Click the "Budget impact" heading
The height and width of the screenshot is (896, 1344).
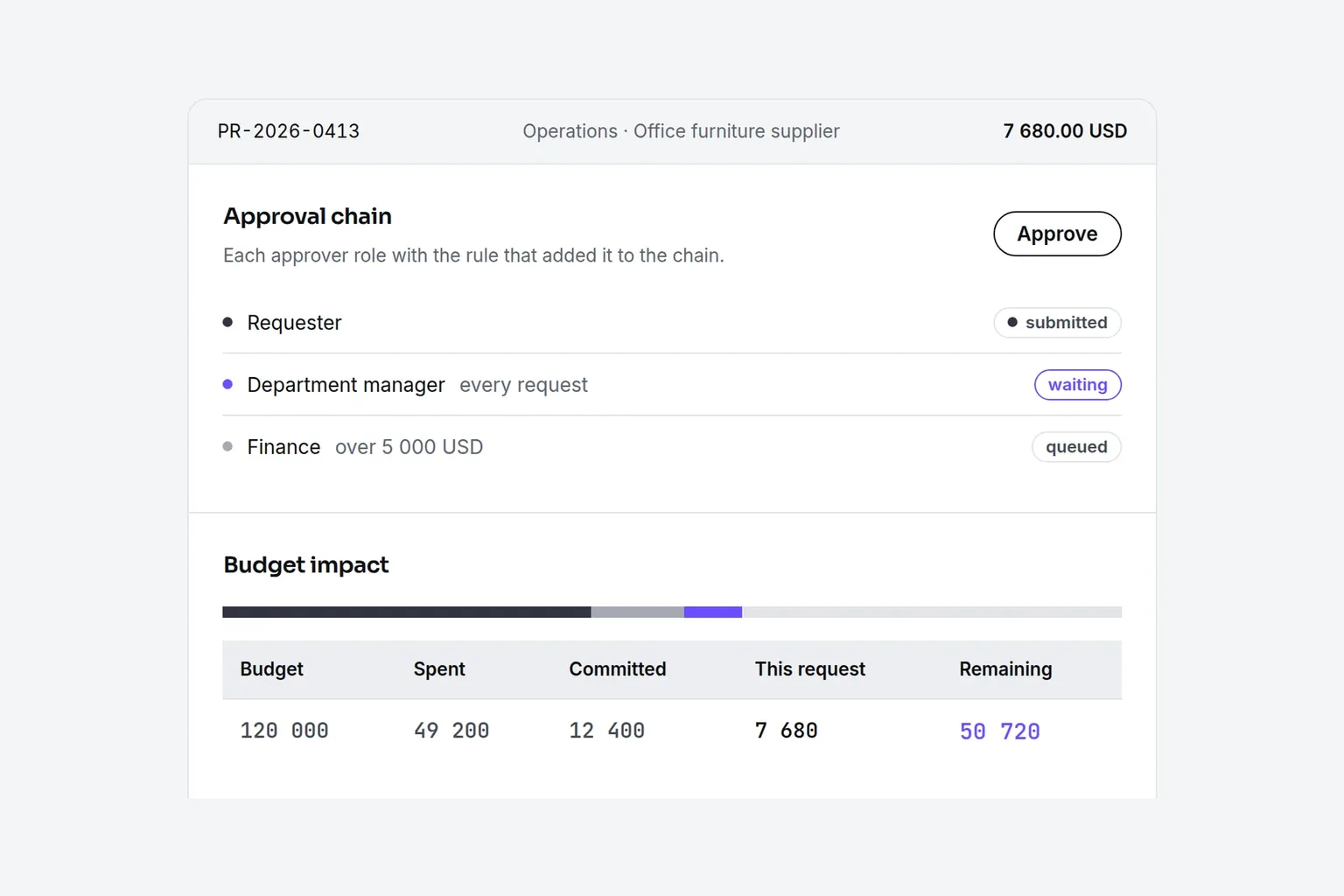[306, 565]
